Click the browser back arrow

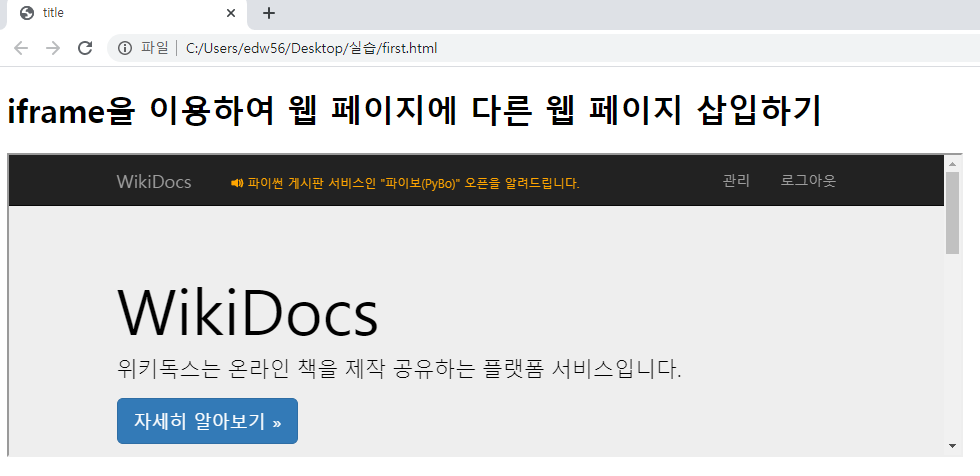21,48
